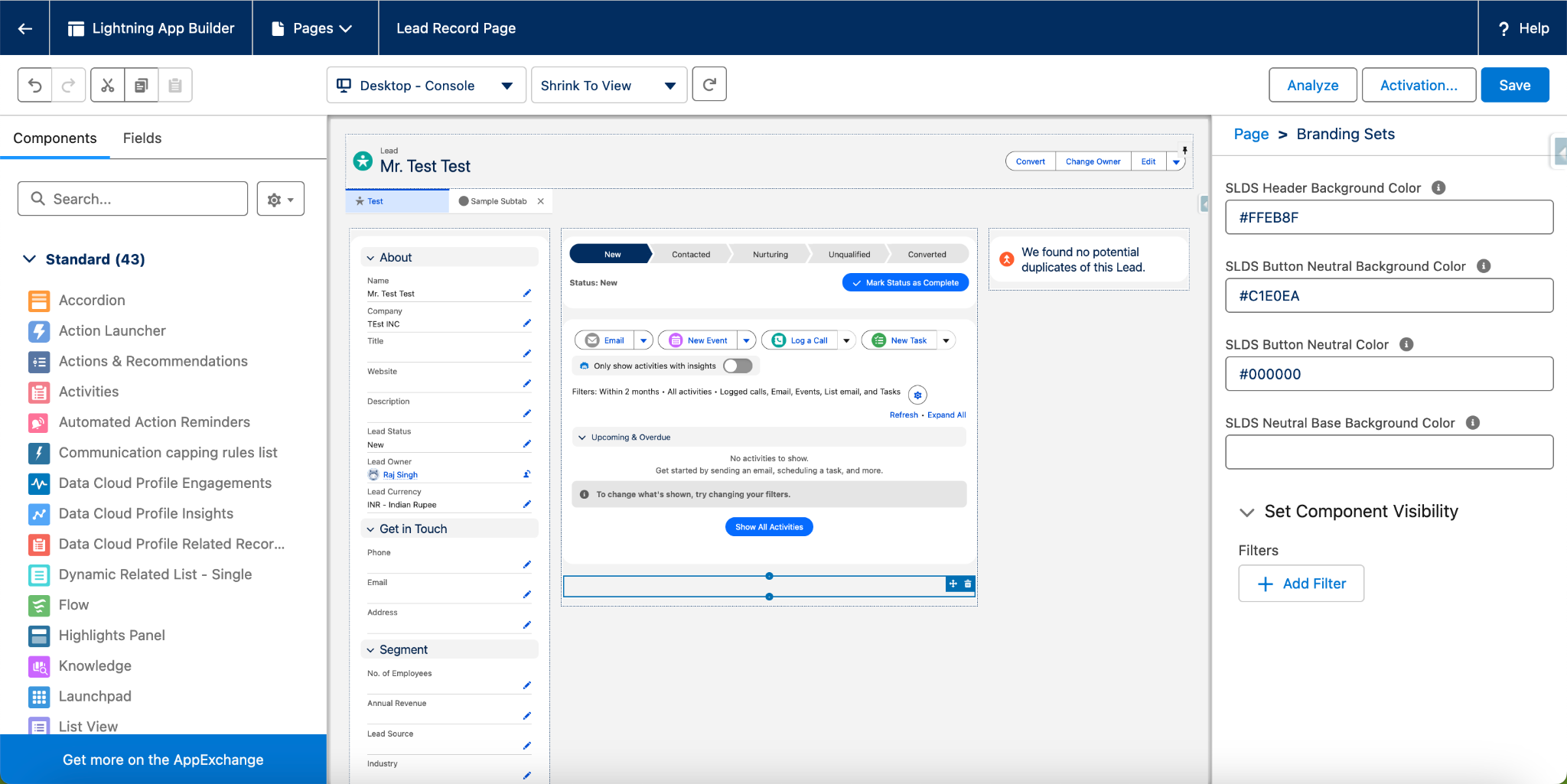Go back using the arrow icon
Viewport: 1567px width, 784px height.
pos(25,28)
